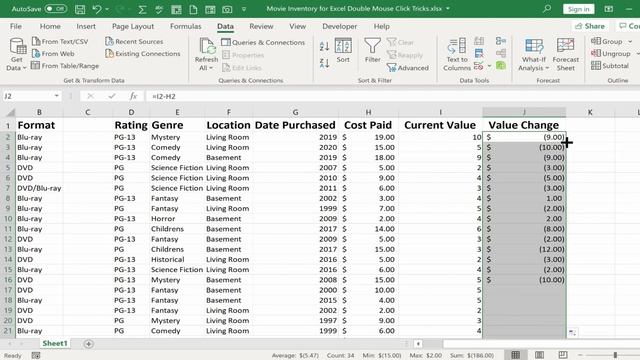Open the Undo history dropdown arrow
Viewport: 640px width, 360px height.
click(107, 9)
